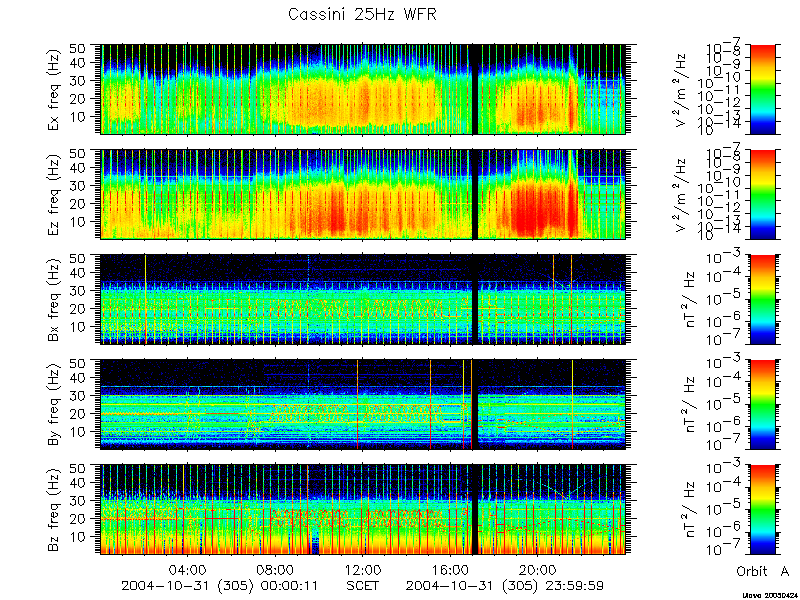The image size is (800, 600).
Task: Click the '08:00' time axis label
Action: click(276, 569)
